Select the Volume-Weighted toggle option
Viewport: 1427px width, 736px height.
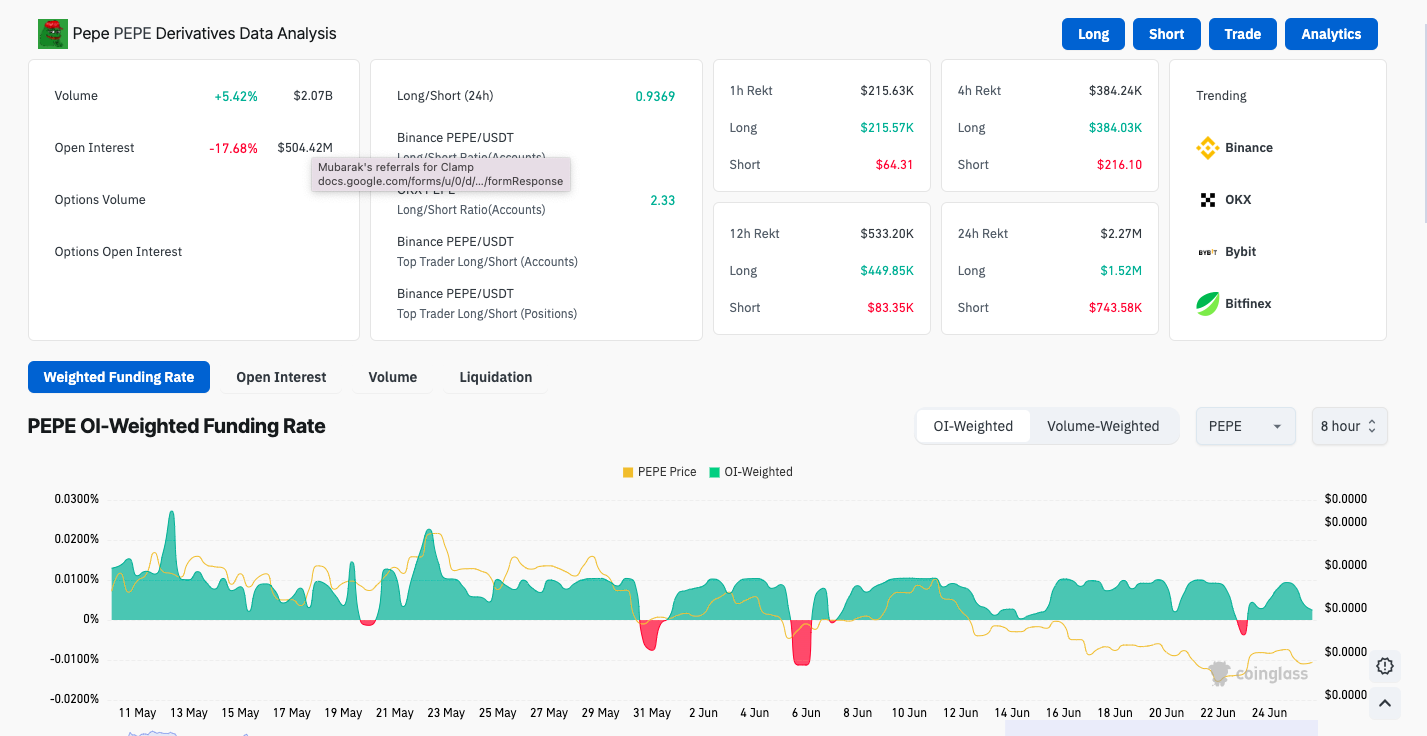click(1103, 426)
